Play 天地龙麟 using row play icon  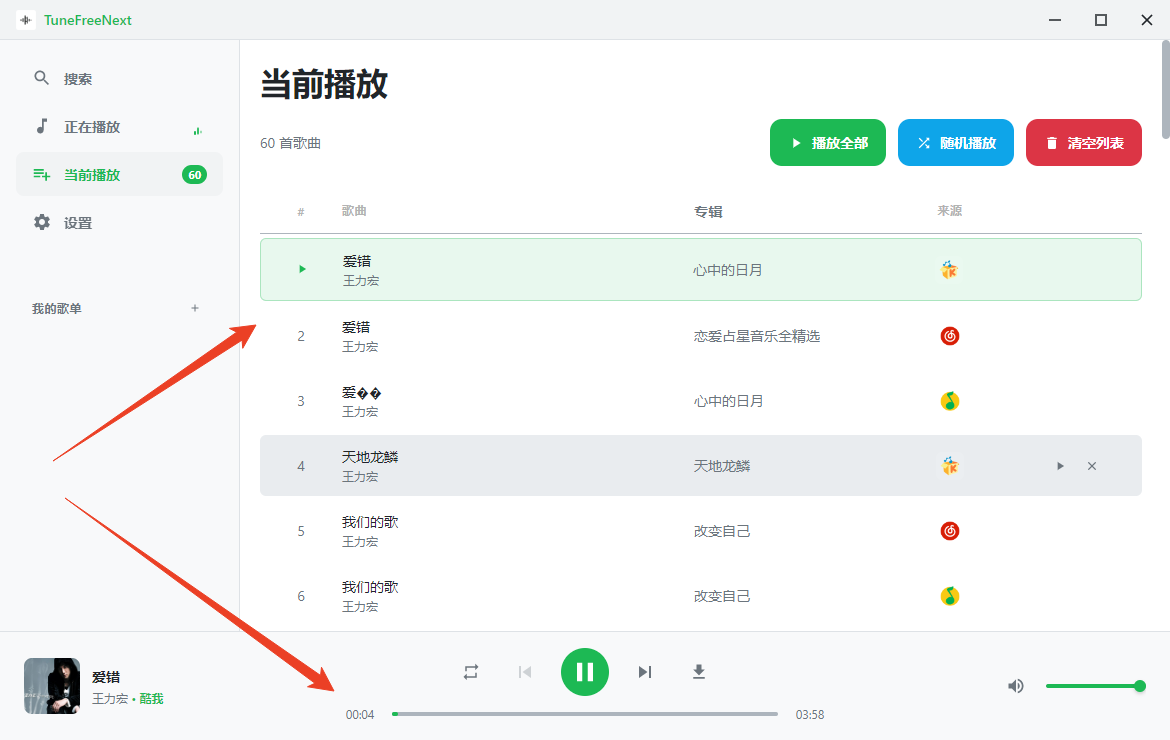coord(1060,466)
